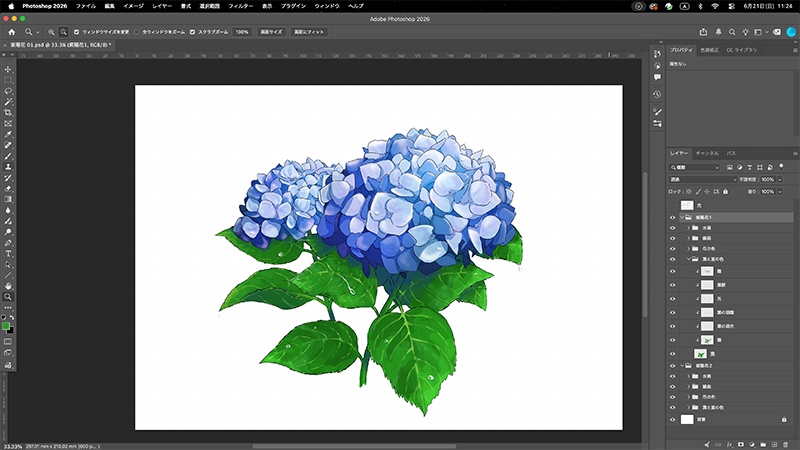Select the Frame tool
Viewport: 800px width, 450px height.
click(8, 123)
